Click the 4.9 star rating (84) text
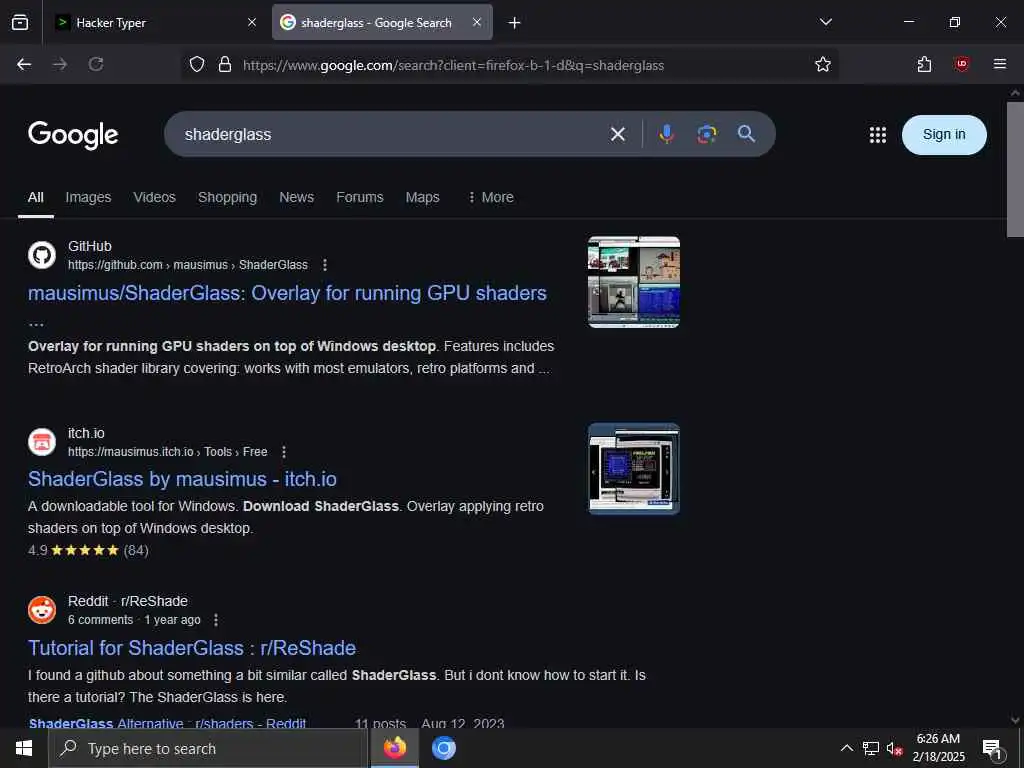The image size is (1024, 768). [x=88, y=551]
